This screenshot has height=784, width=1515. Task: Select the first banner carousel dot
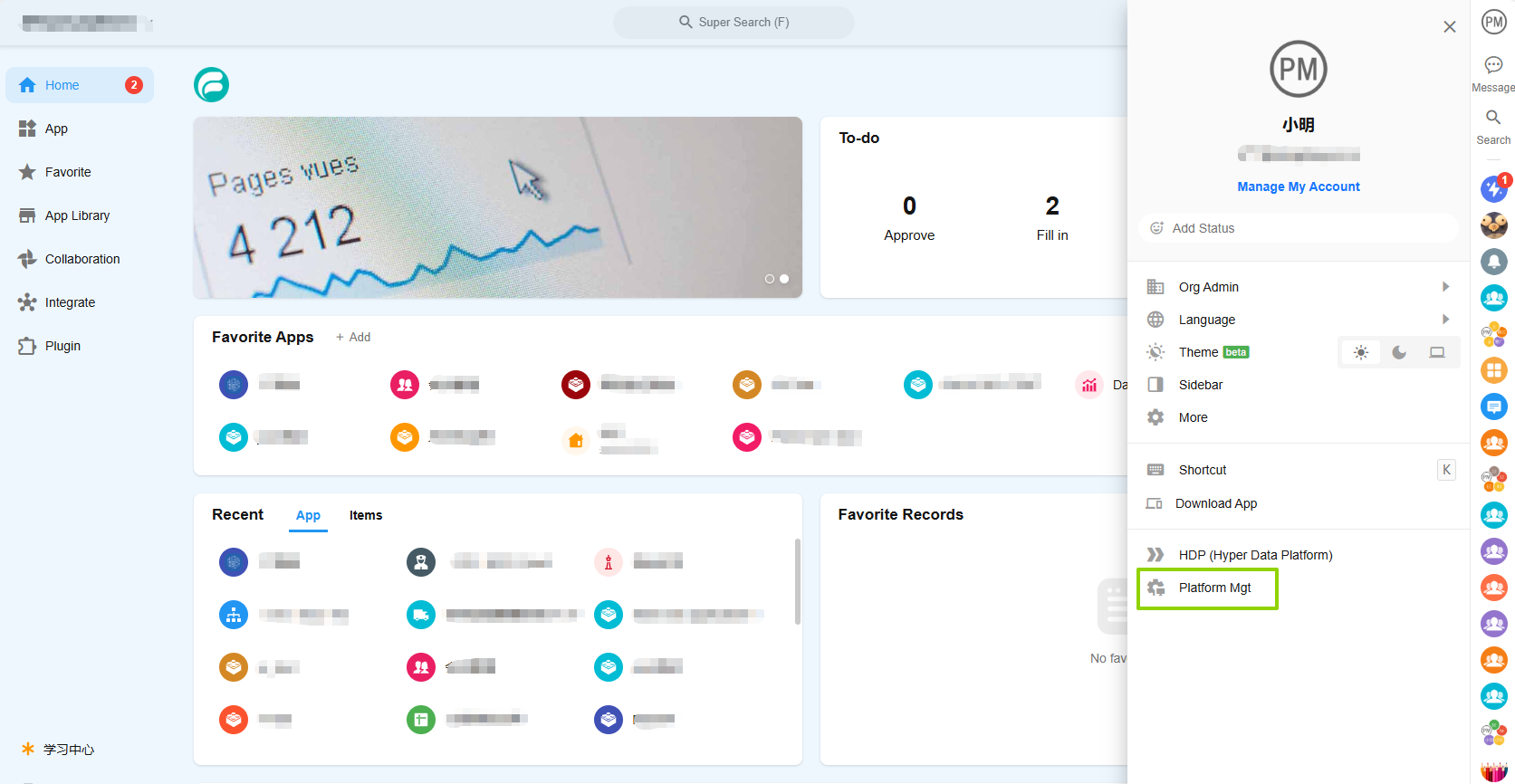click(x=770, y=279)
